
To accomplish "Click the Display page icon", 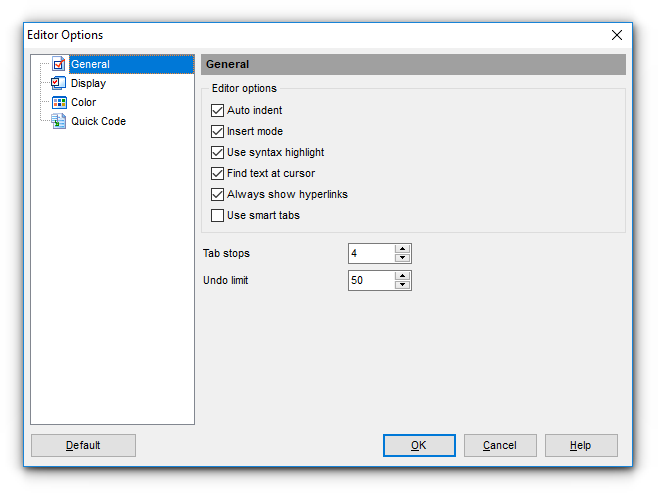I will (x=59, y=84).
